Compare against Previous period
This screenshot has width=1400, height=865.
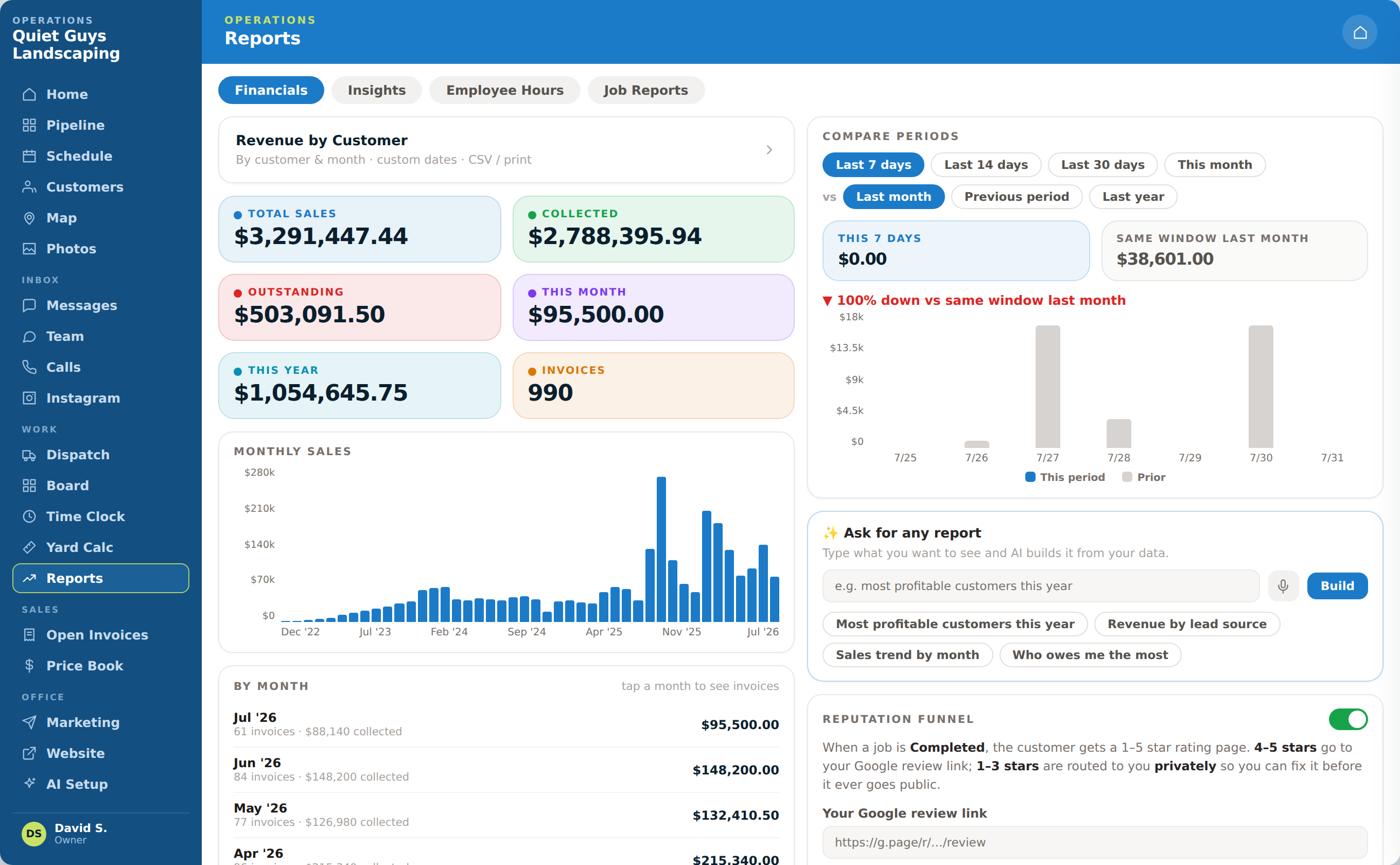1016,197
